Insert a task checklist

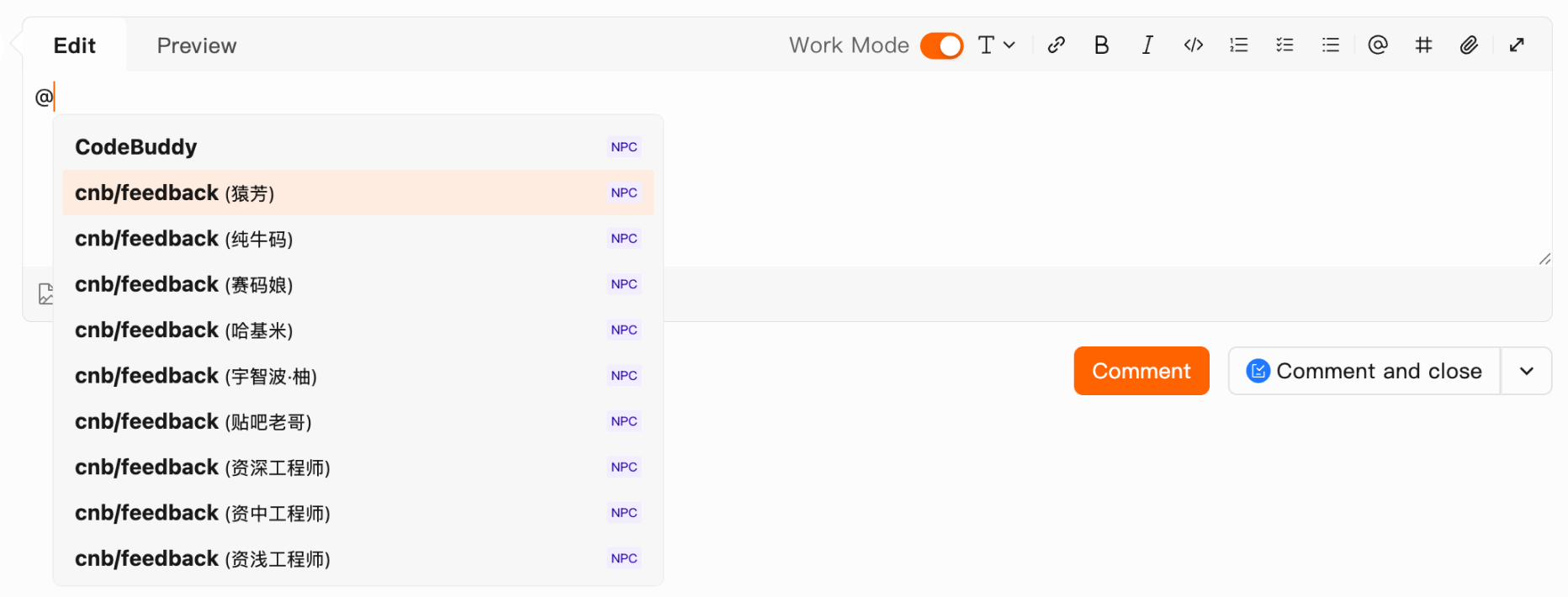1285,45
